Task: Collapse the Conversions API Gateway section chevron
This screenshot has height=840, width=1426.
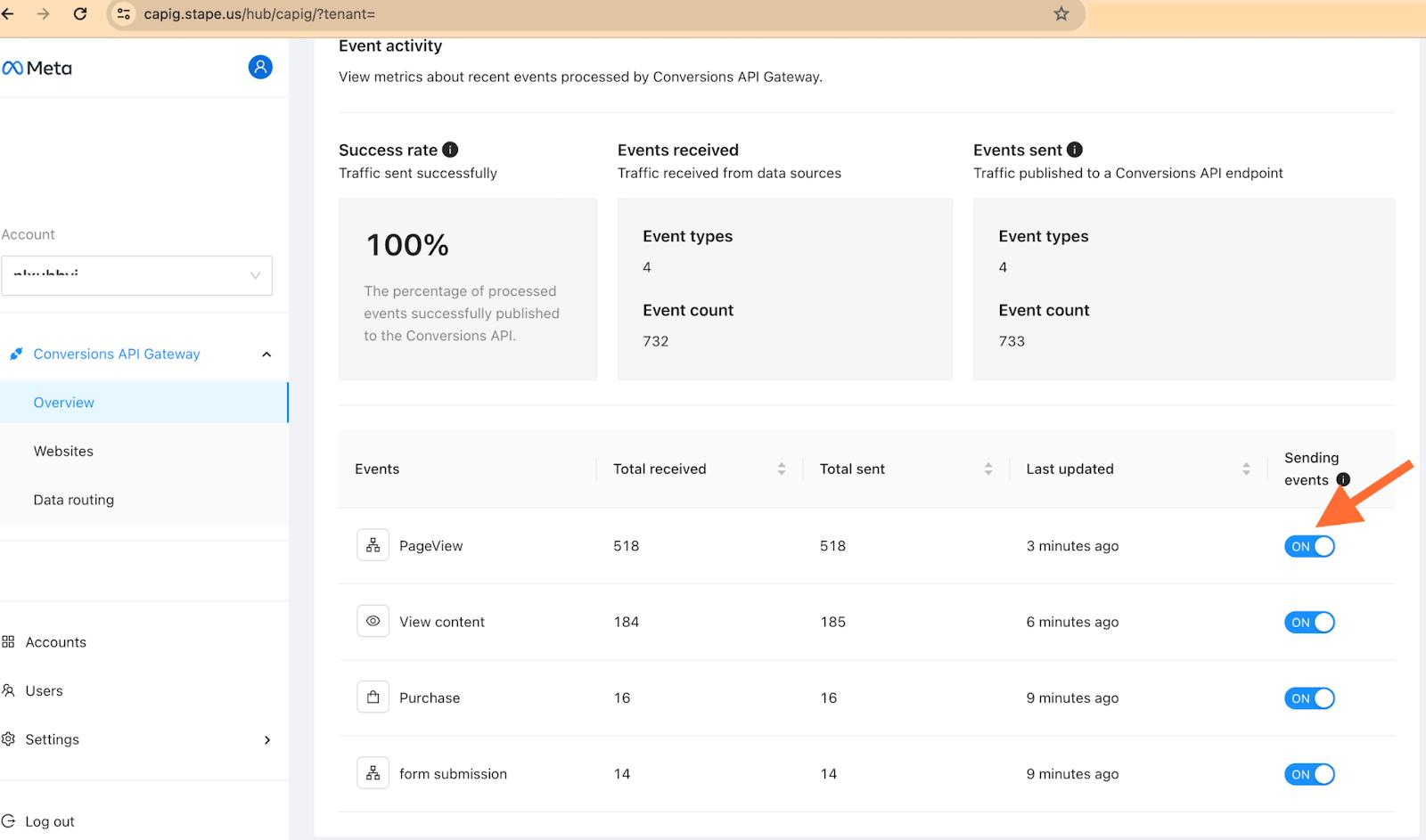Action: point(266,355)
